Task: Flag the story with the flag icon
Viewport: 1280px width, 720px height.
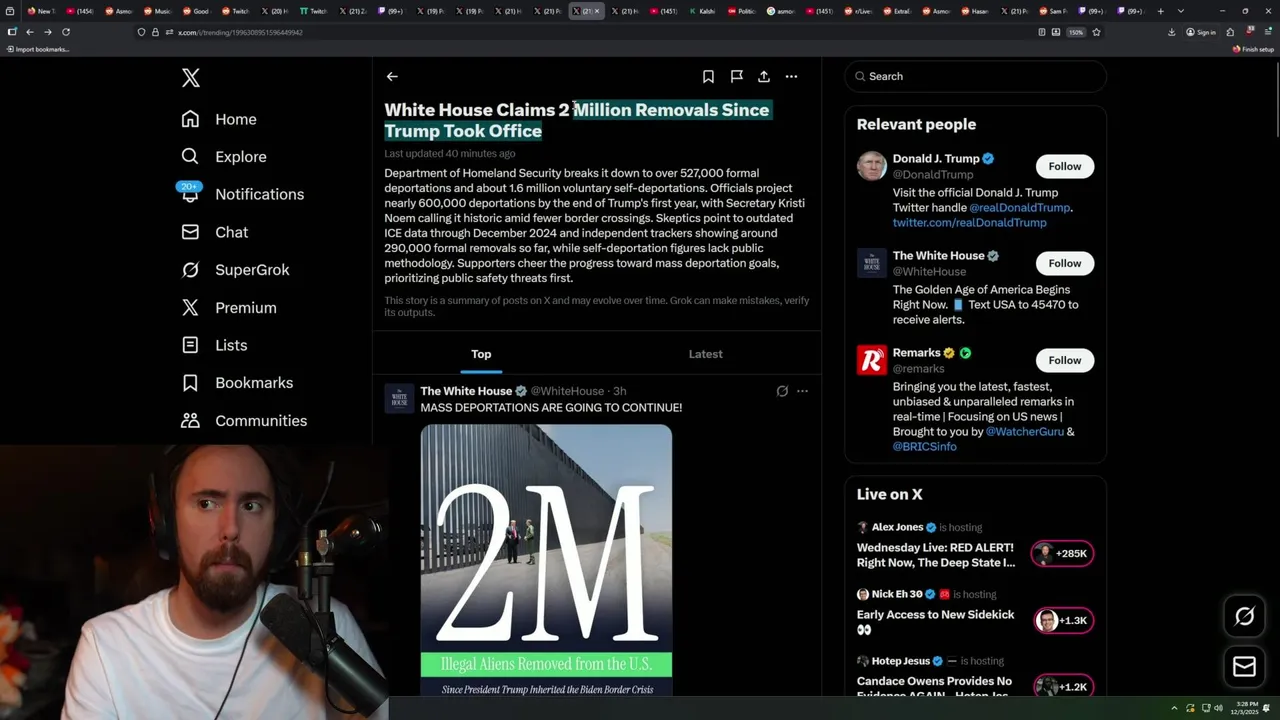Action: click(x=736, y=76)
